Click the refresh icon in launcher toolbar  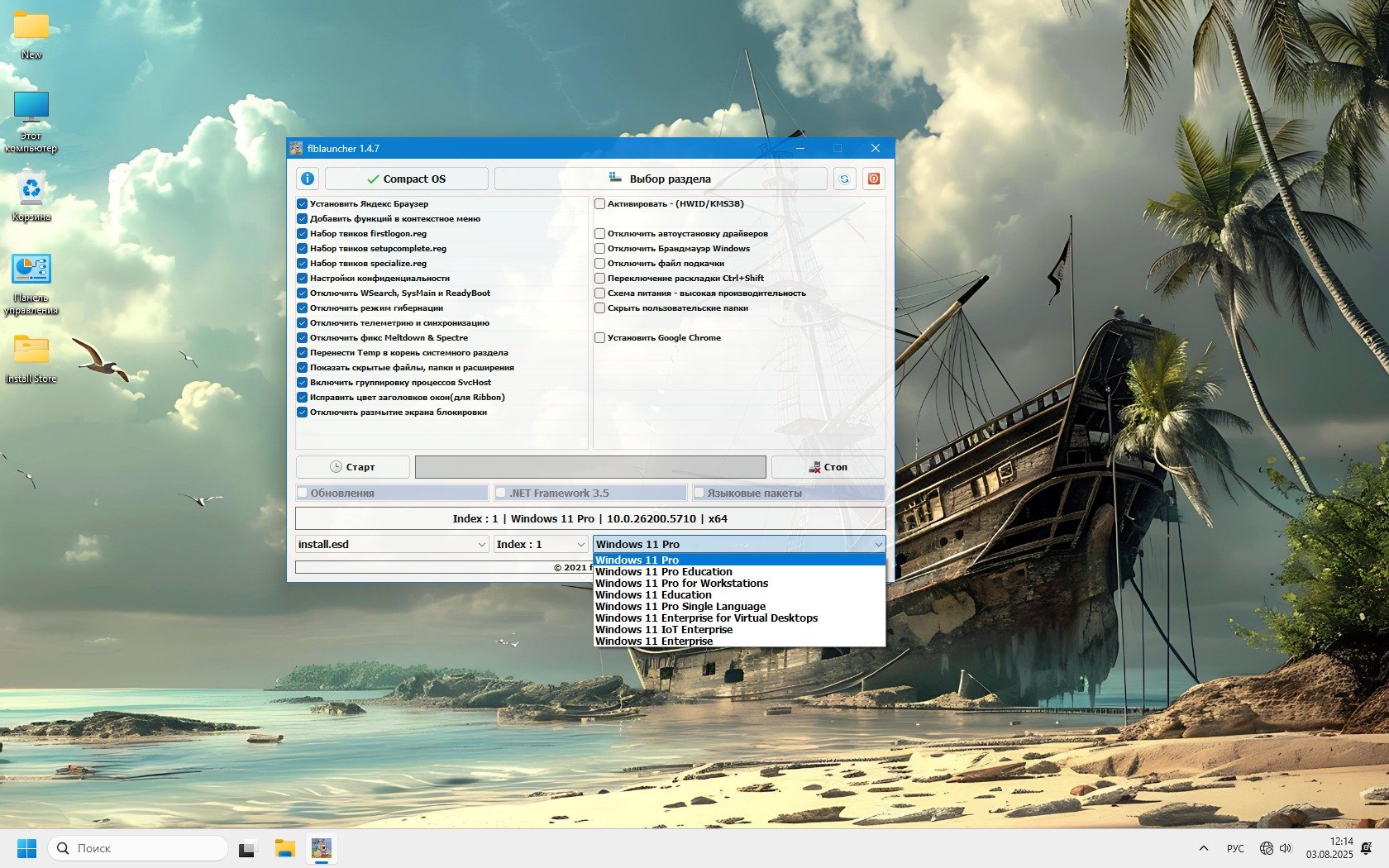(x=844, y=179)
